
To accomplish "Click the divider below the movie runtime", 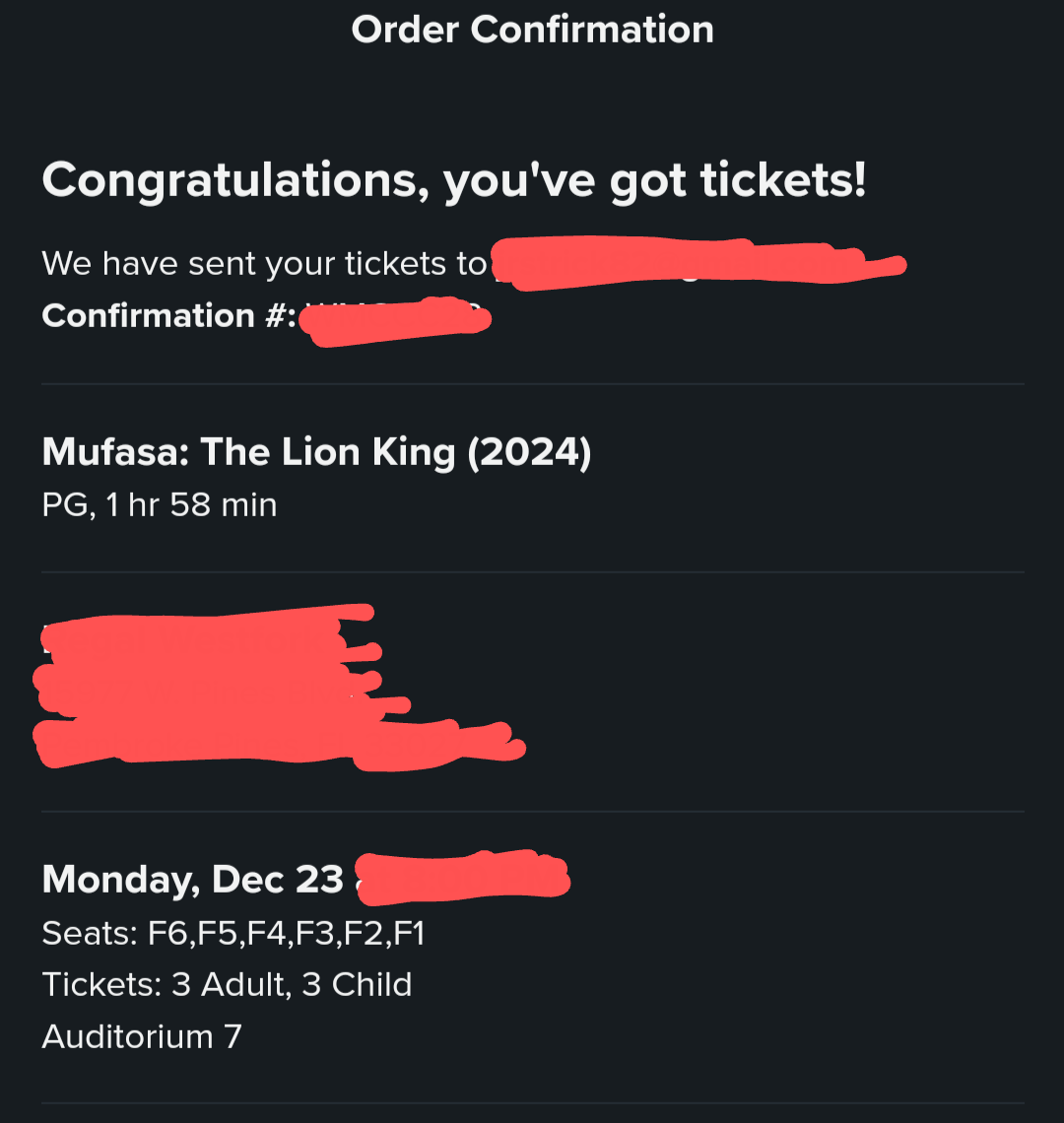I will pos(532,572).
